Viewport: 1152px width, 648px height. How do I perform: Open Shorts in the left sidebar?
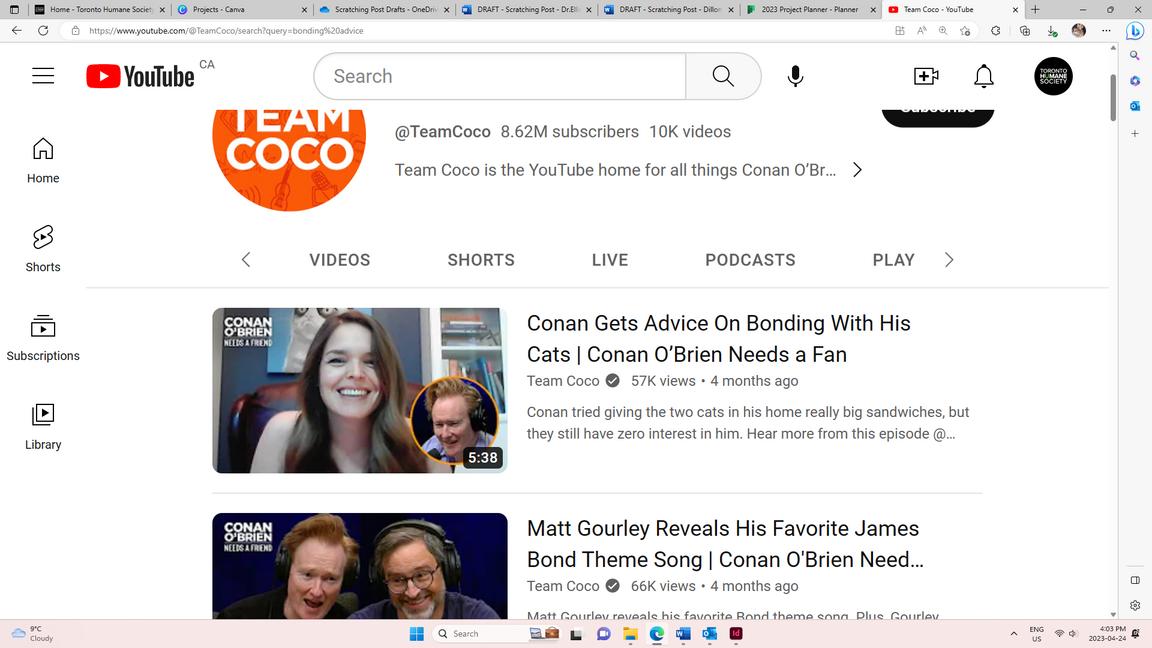click(43, 249)
